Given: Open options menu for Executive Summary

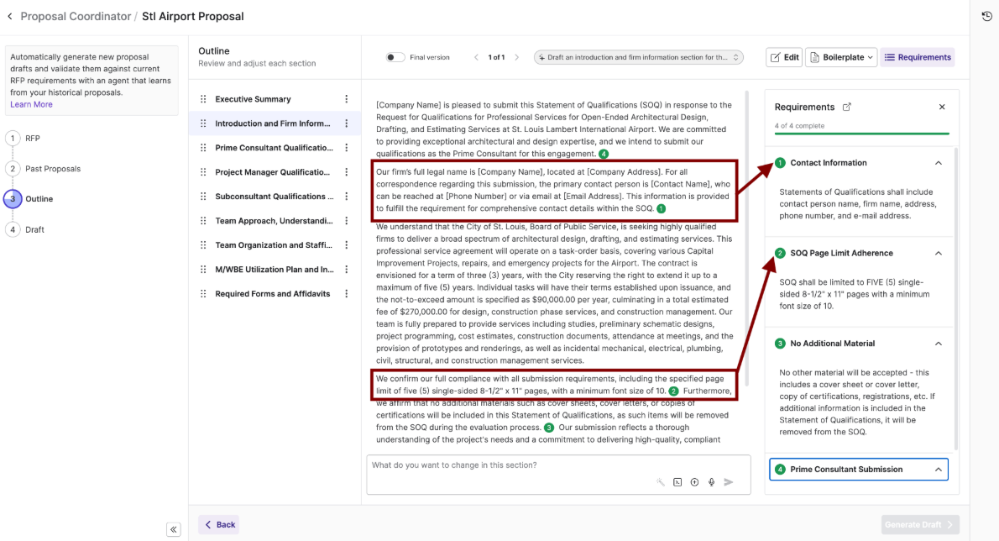Looking at the screenshot, I should 347,99.
